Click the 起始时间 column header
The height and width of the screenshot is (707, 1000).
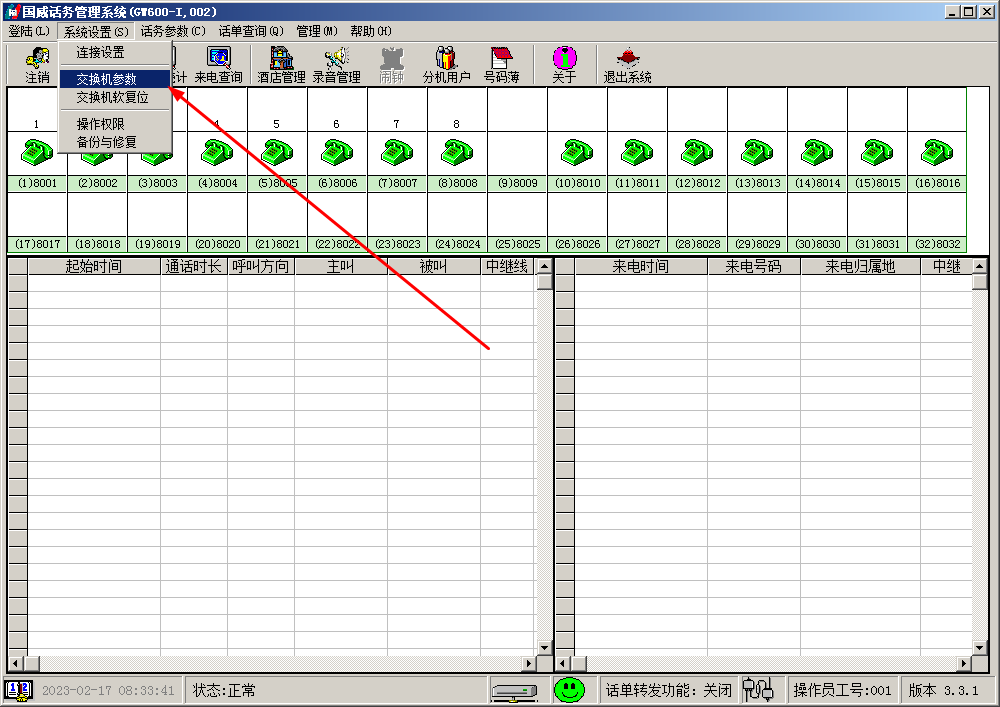(x=94, y=266)
